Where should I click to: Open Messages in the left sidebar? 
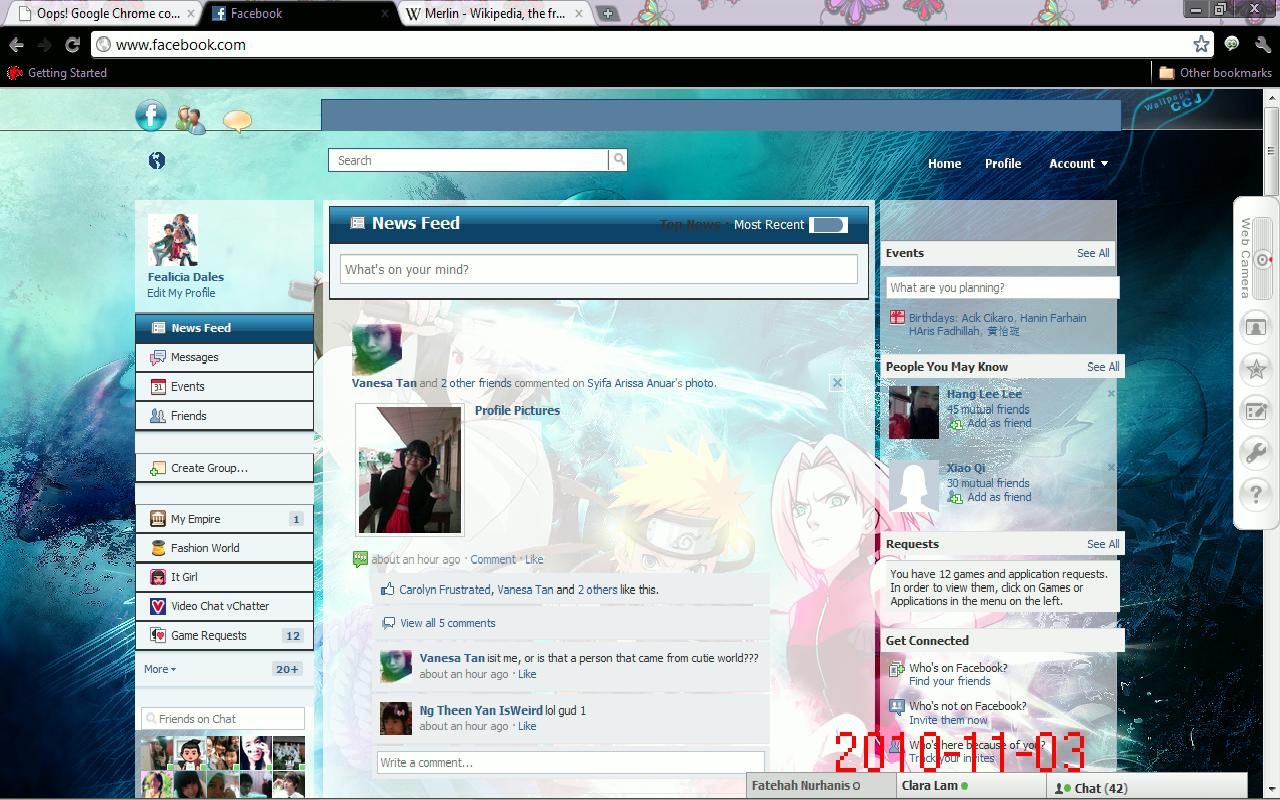(x=224, y=357)
